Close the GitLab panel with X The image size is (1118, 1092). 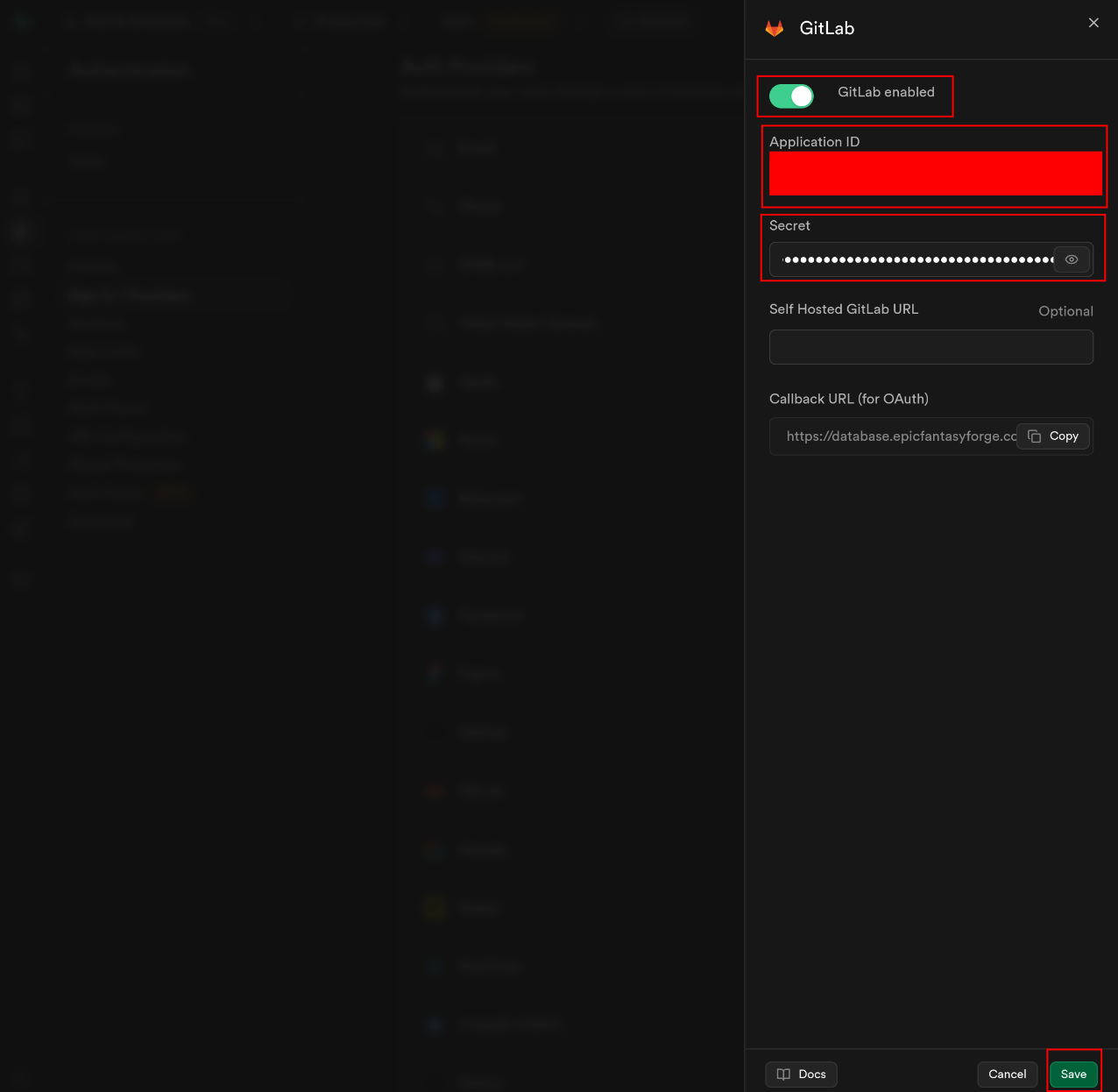[x=1093, y=23]
